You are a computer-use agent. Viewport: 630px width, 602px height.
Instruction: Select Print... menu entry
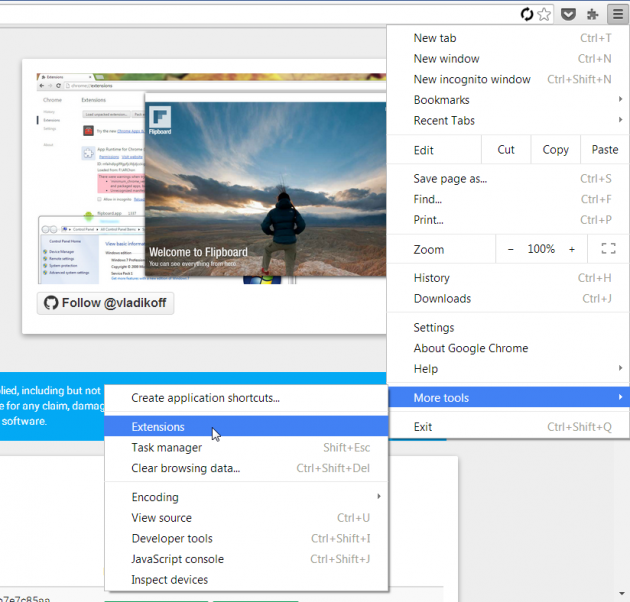click(x=508, y=220)
